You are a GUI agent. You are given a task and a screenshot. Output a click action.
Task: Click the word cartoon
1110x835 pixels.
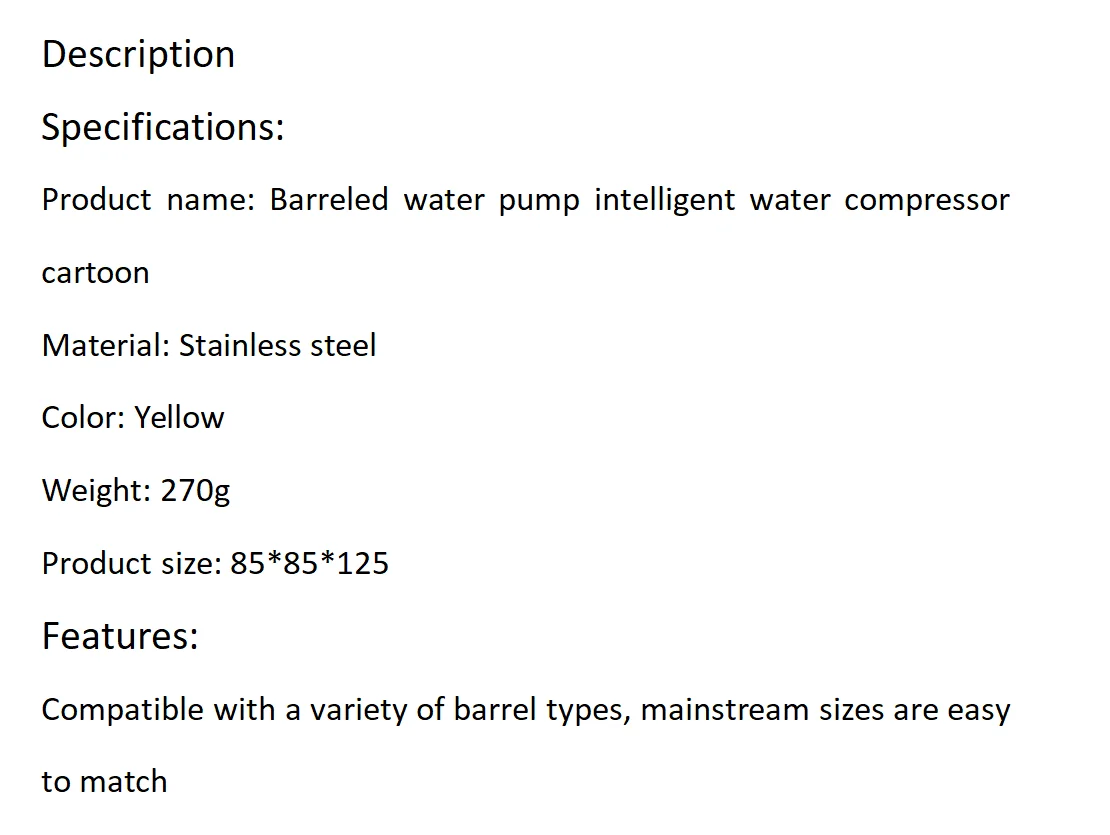click(x=96, y=274)
